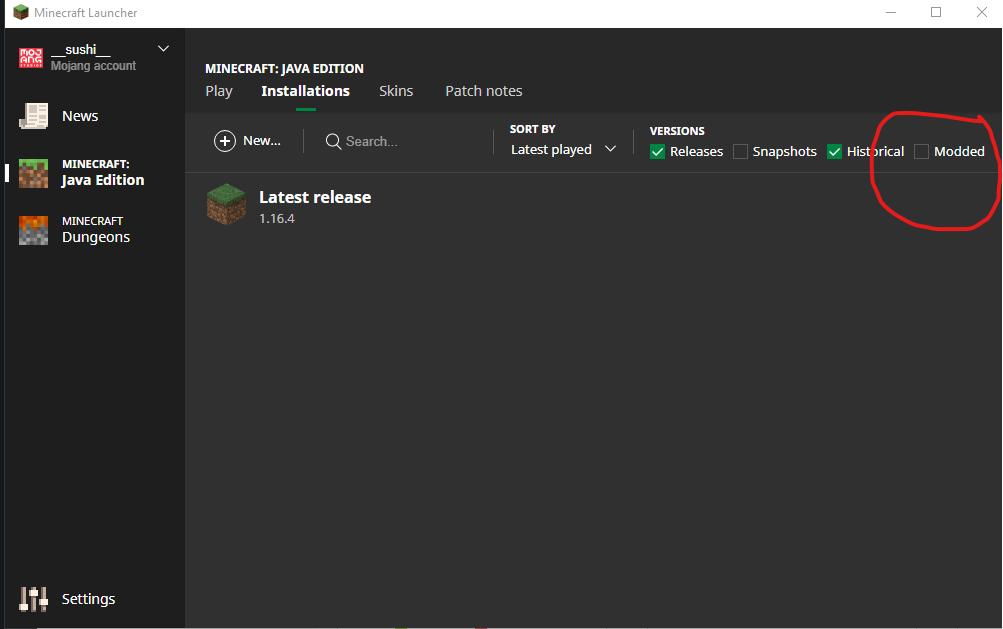1003x629 pixels.
Task: Click the Settings label in sidebar
Action: 88,600
